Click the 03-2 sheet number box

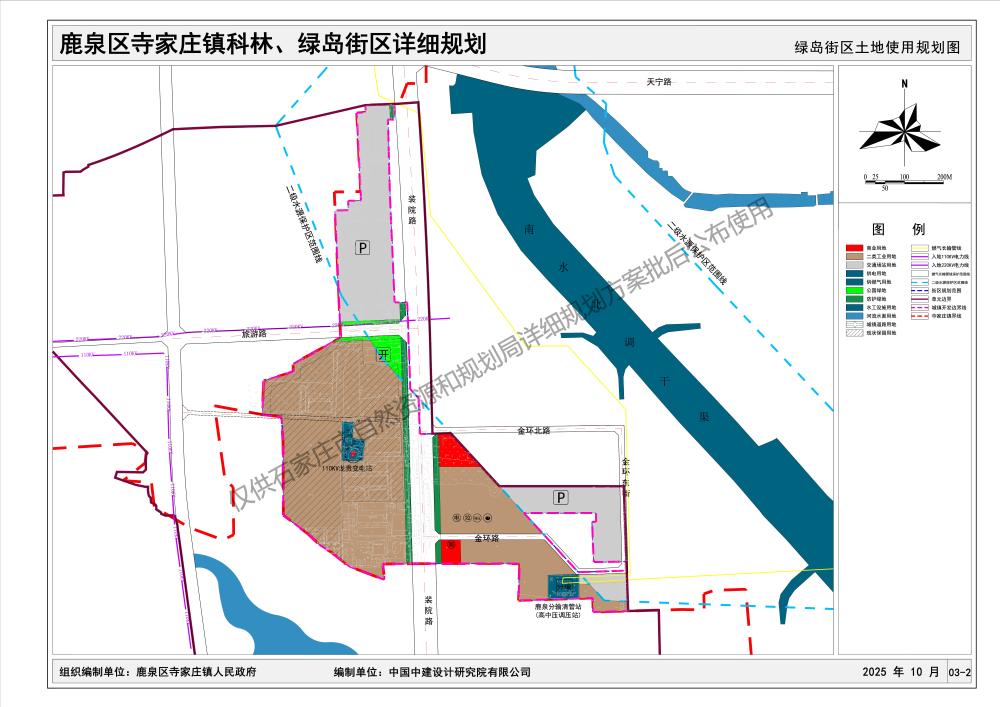coord(959,673)
